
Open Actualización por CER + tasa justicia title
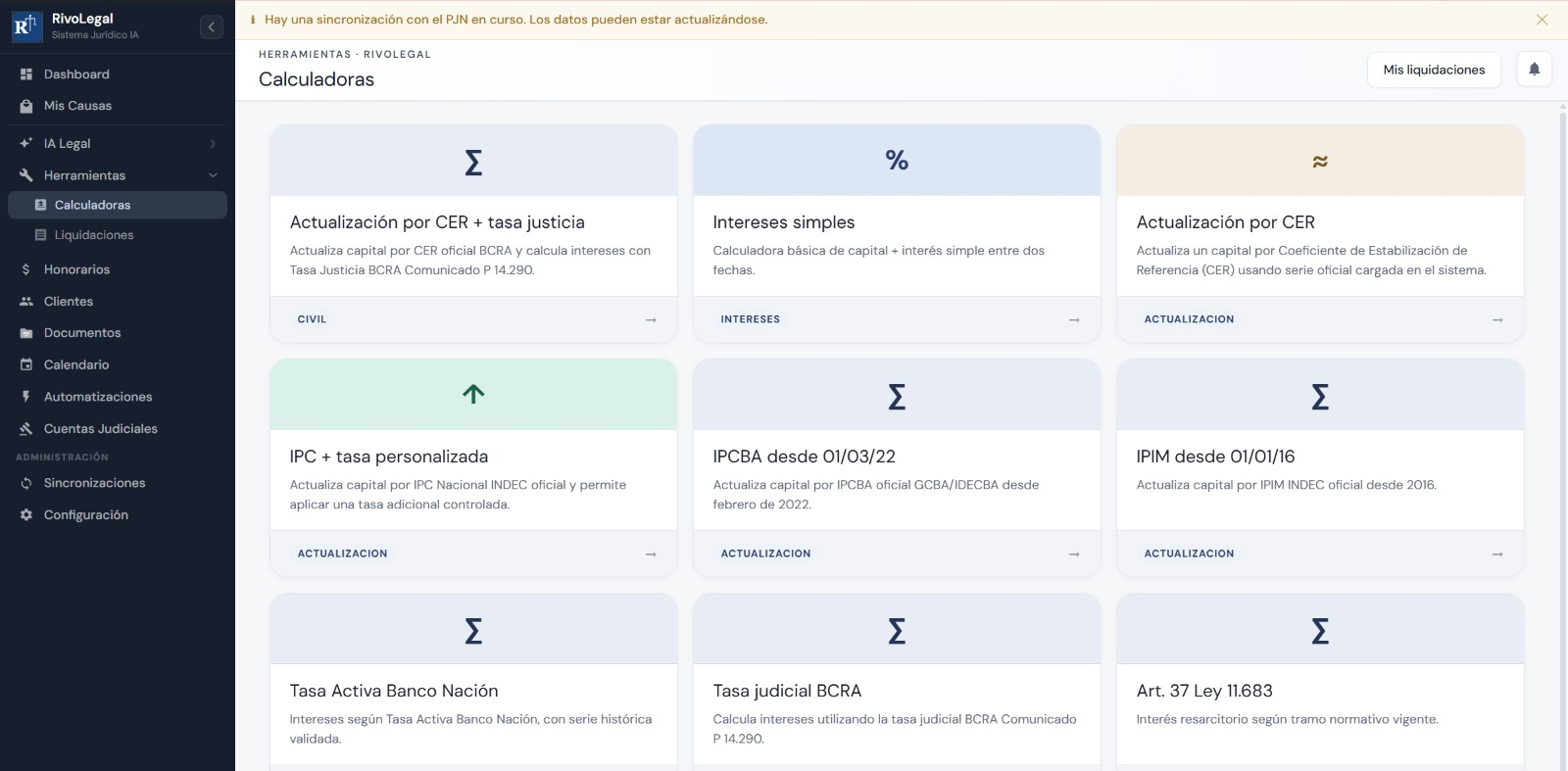[437, 222]
